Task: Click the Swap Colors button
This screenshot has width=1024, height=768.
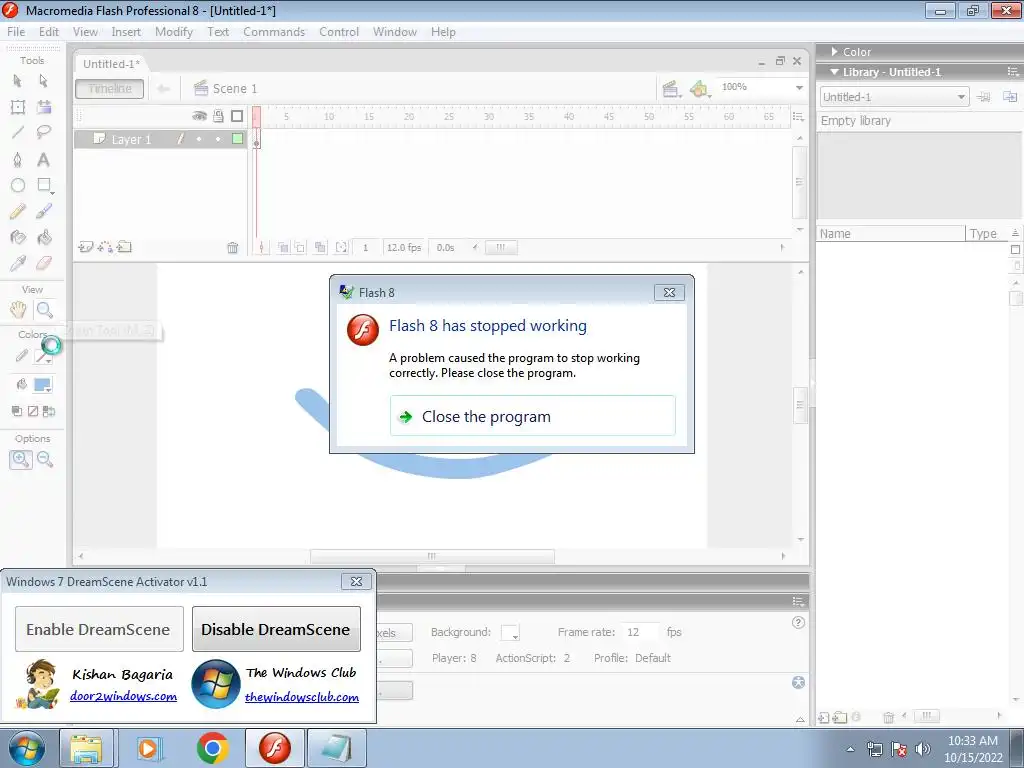Action: 48,411
